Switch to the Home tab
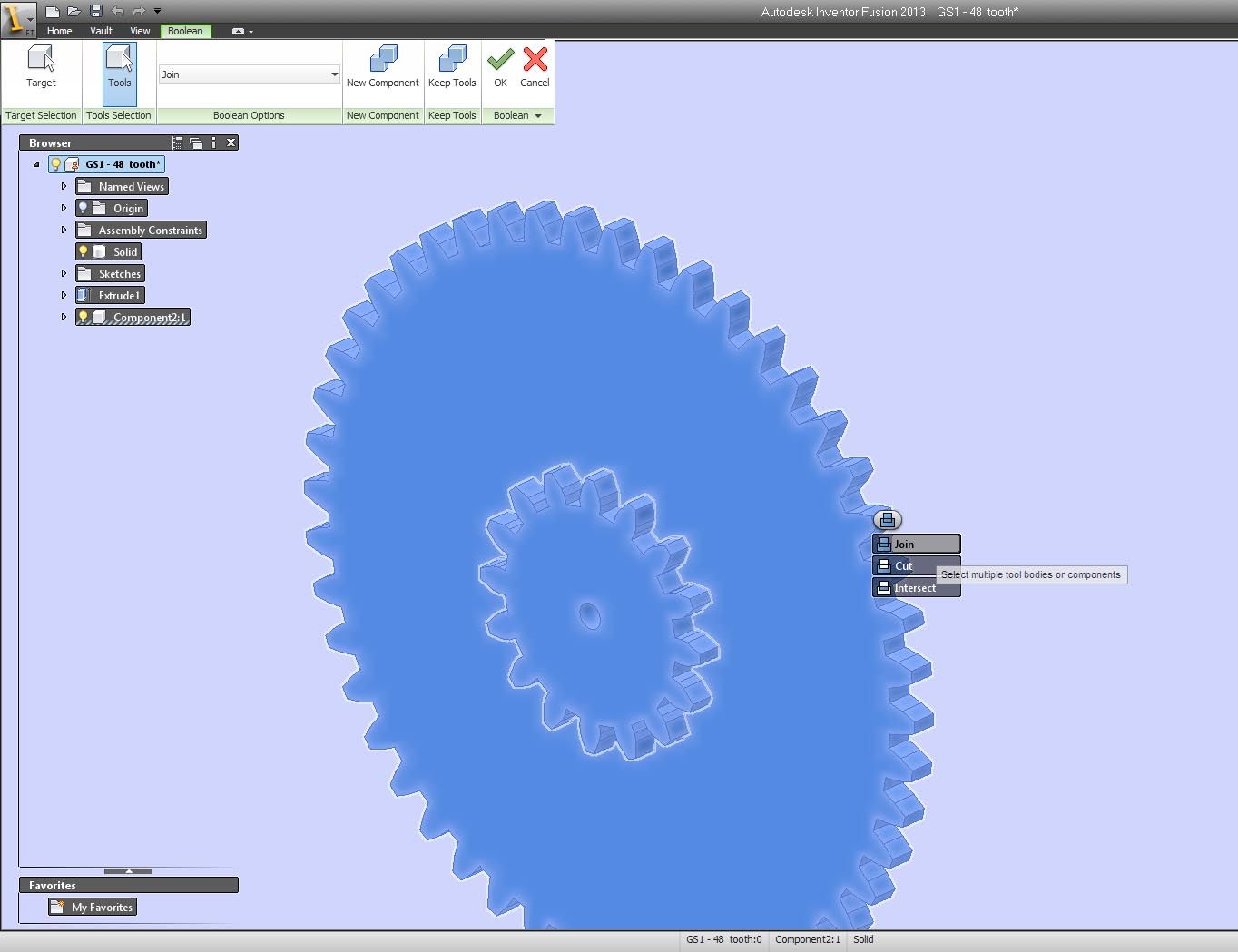The height and width of the screenshot is (952, 1238). tap(59, 30)
